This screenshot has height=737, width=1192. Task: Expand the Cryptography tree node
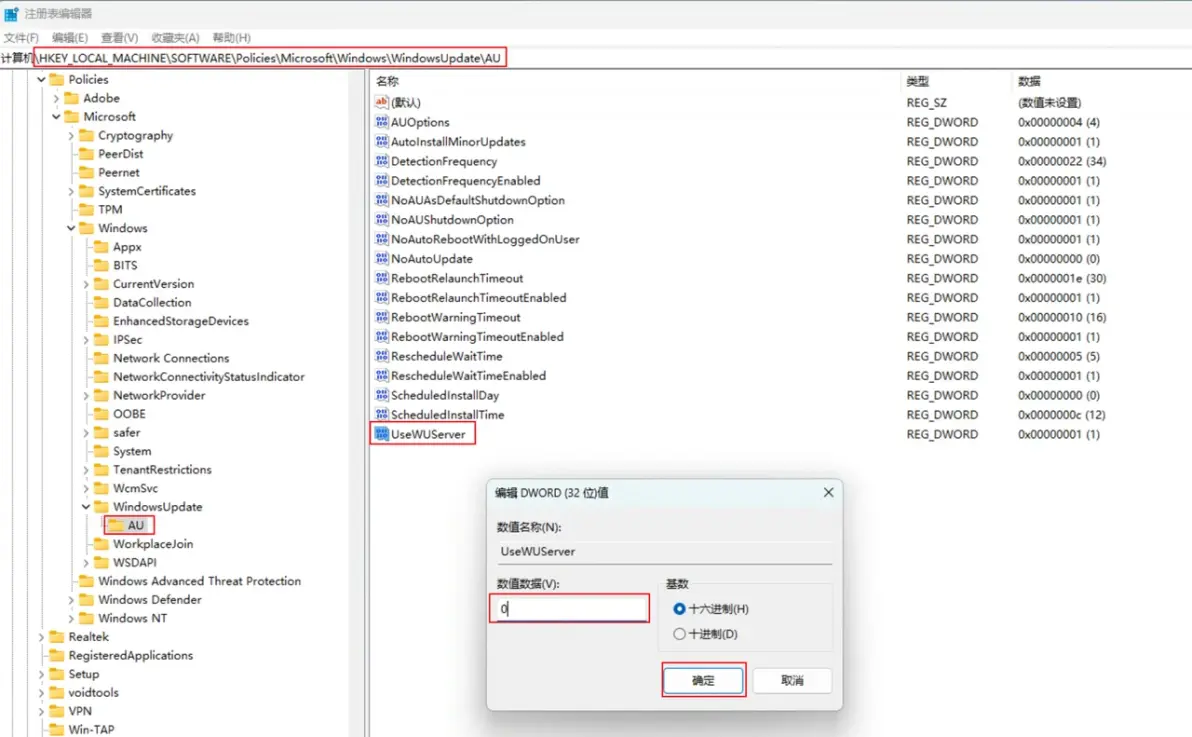(x=71, y=135)
